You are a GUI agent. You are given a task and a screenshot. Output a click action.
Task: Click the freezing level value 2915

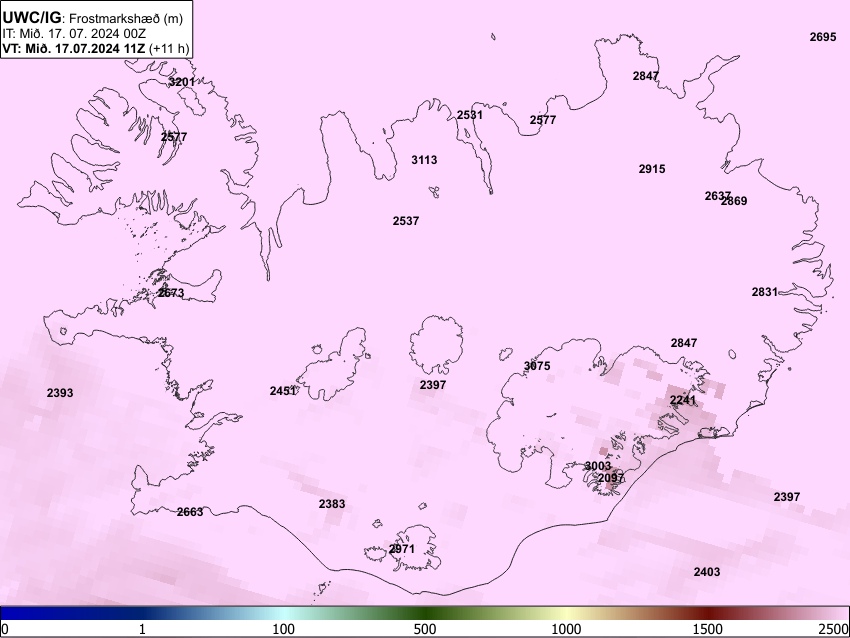(x=652, y=169)
